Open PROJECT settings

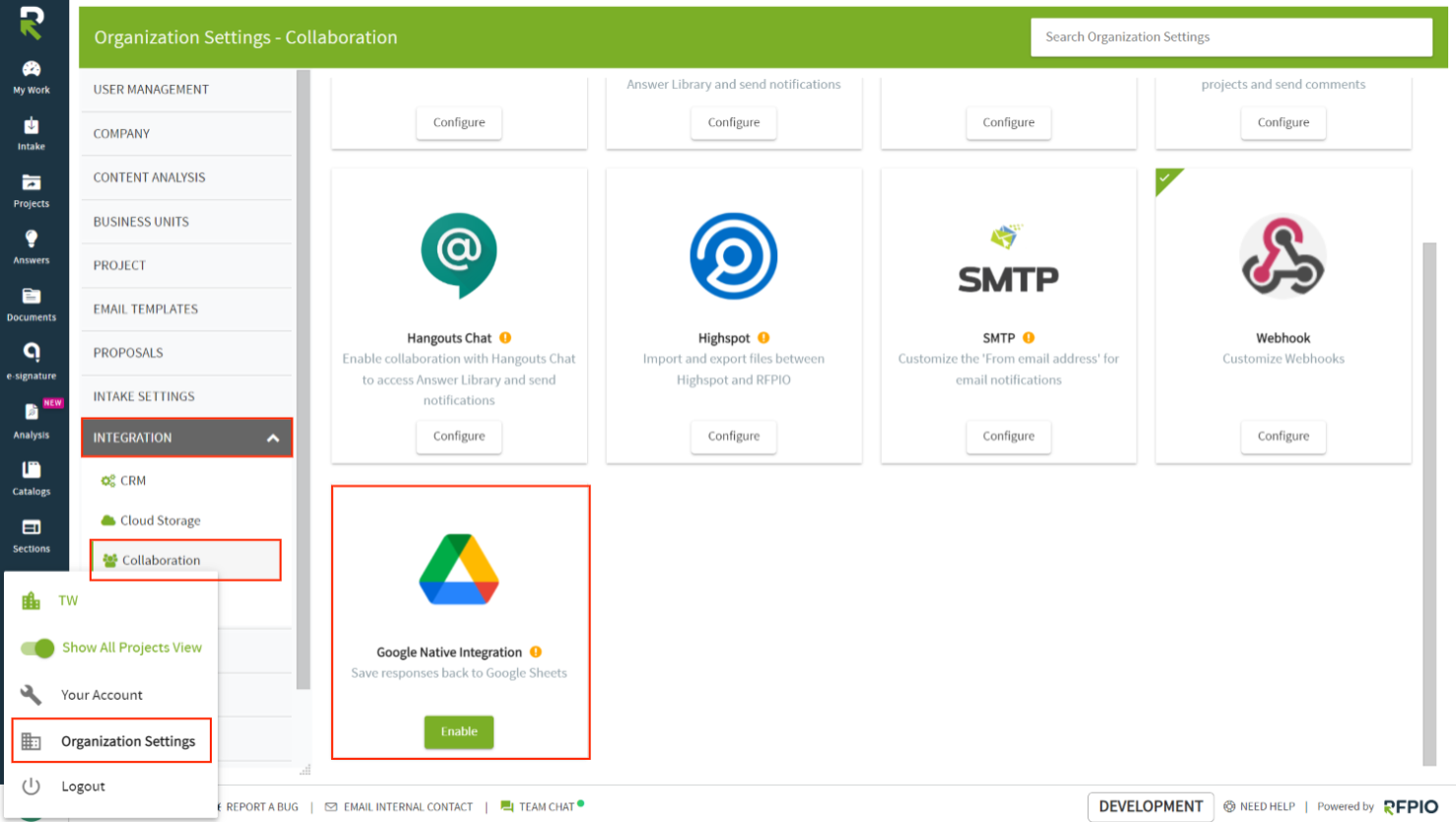click(186, 265)
